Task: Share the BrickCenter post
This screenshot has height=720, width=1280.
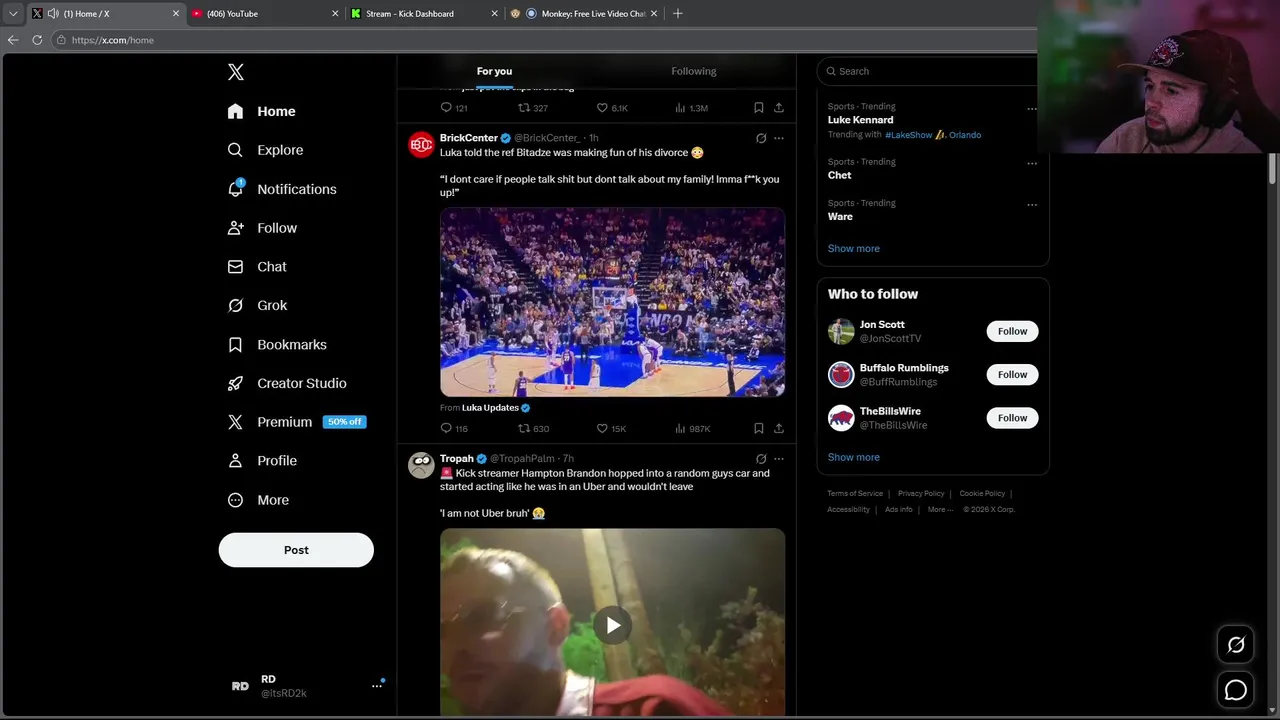Action: (779, 429)
